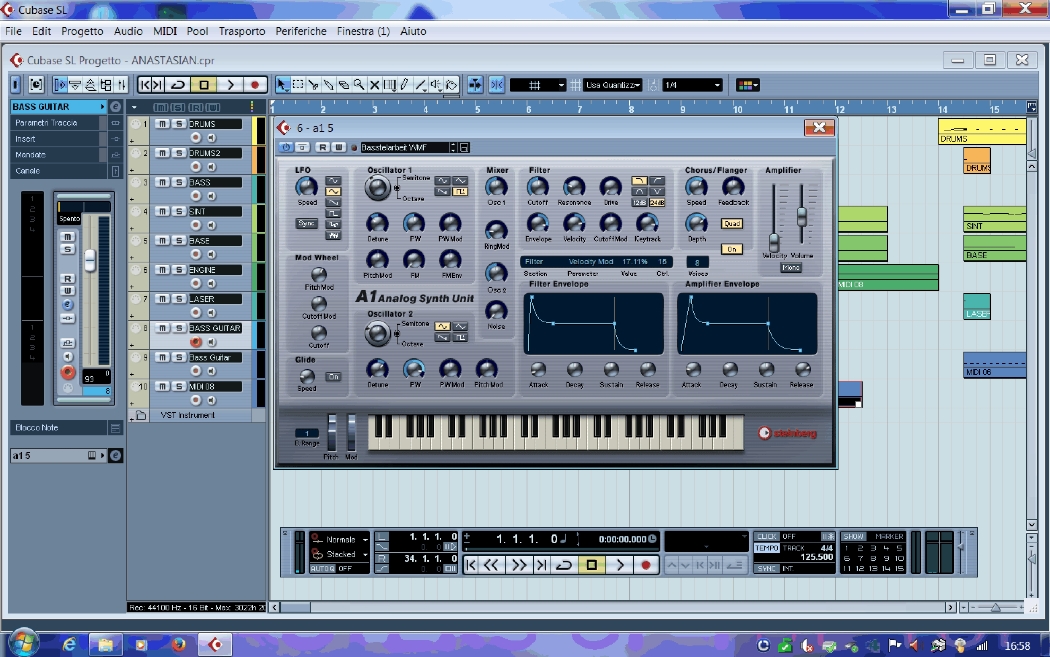Image resolution: width=1050 pixels, height=657 pixels.
Task: Open the grid snap mode dropdown
Action: click(x=538, y=85)
